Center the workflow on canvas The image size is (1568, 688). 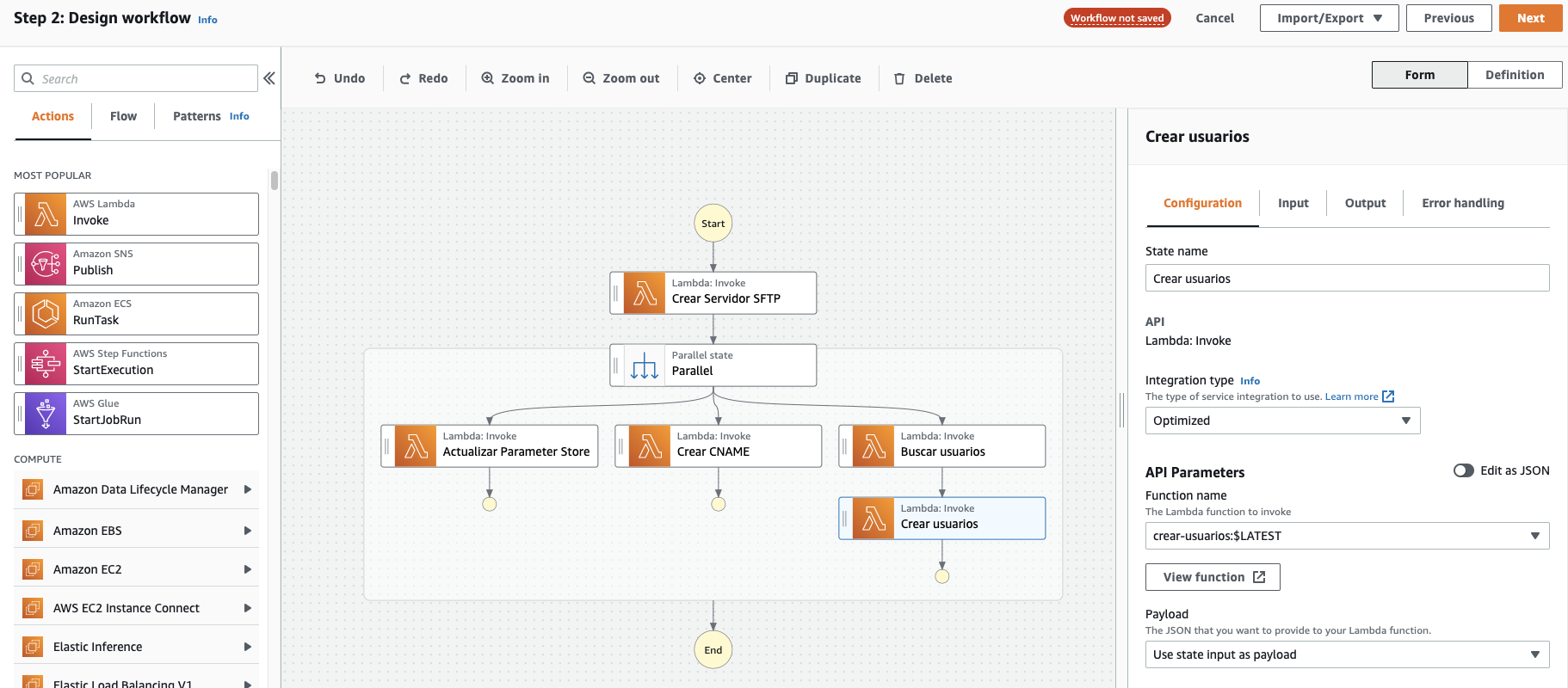pyautogui.click(x=723, y=78)
